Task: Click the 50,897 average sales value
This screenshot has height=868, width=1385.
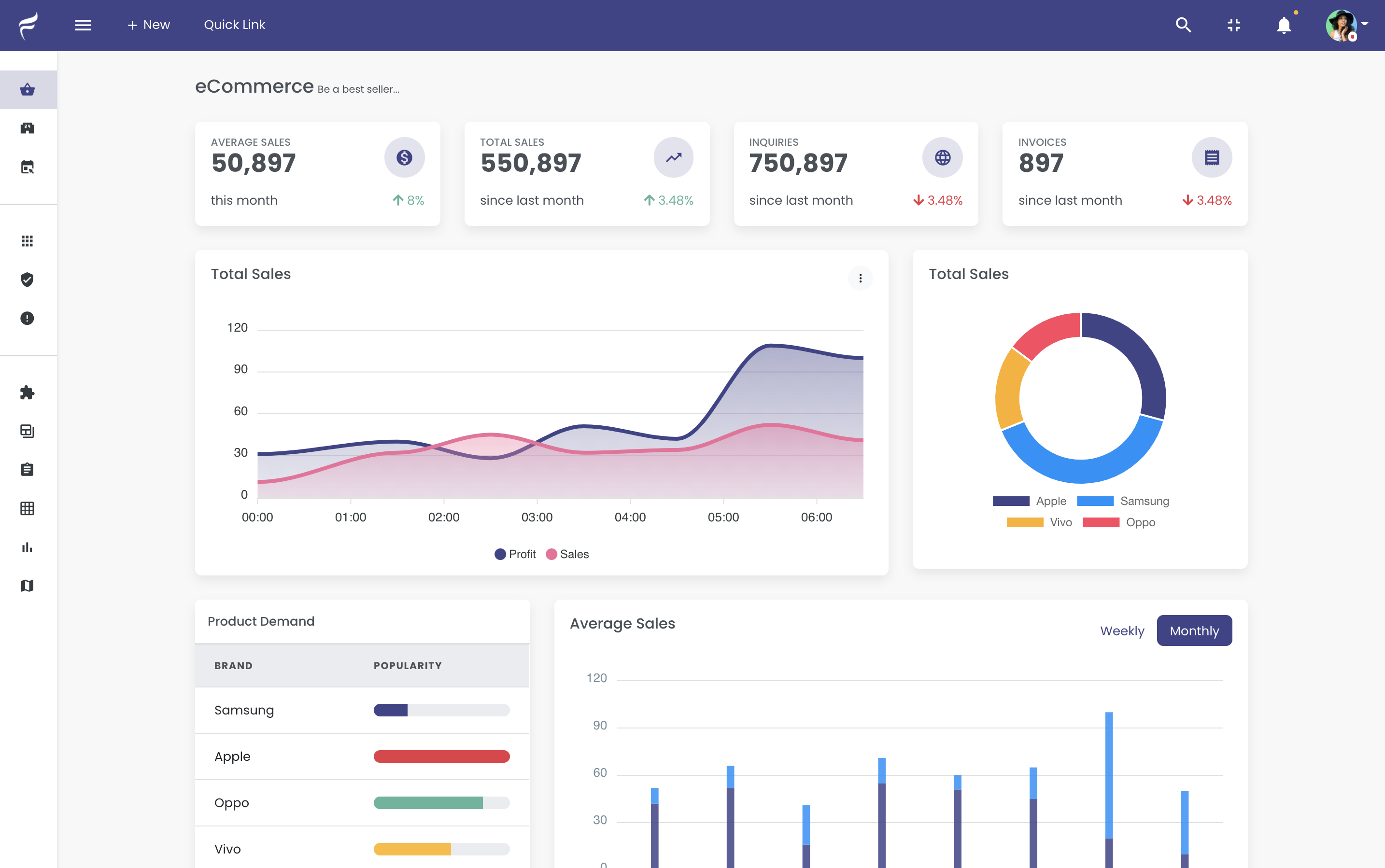Action: coord(254,163)
